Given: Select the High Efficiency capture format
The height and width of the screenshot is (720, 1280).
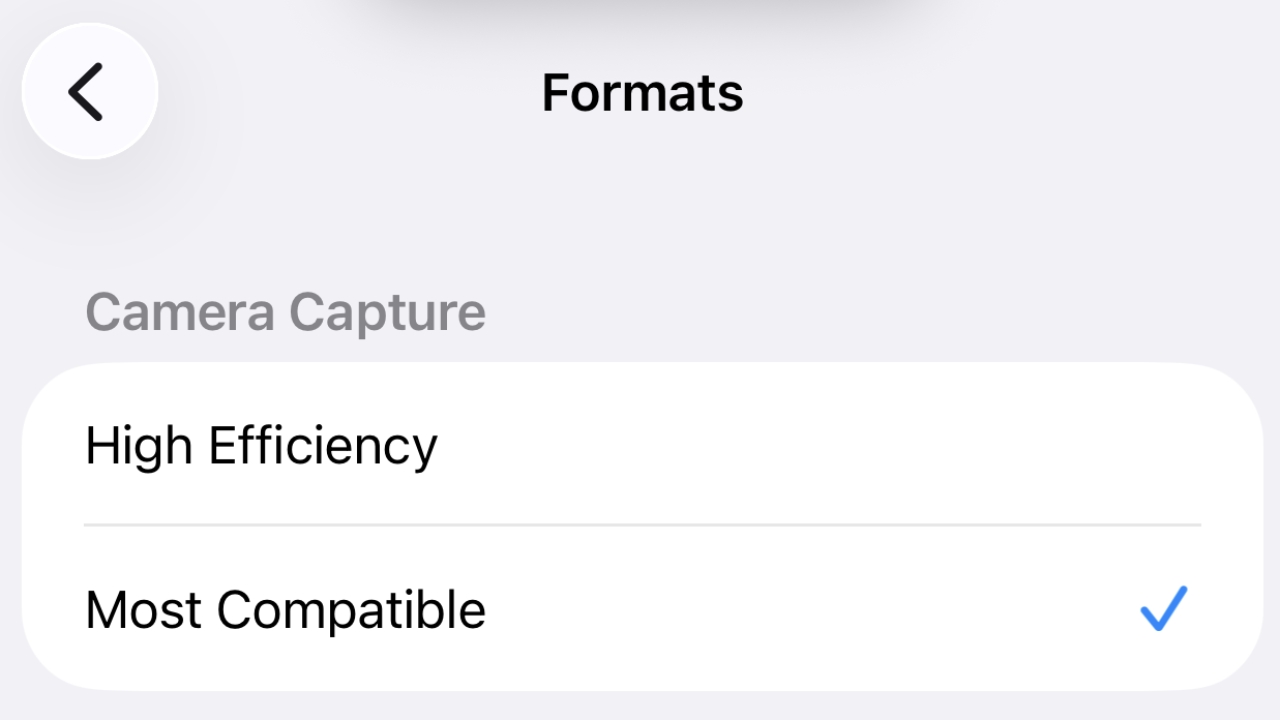Looking at the screenshot, I should [x=640, y=445].
